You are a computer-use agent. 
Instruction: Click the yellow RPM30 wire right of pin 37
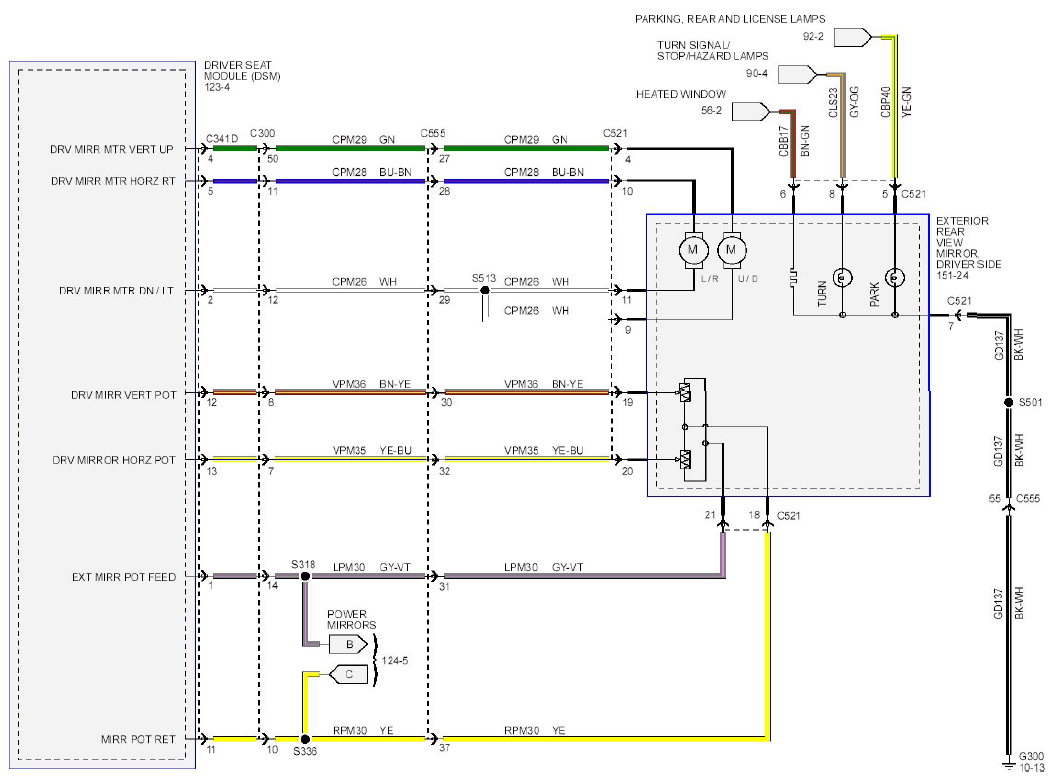[x=605, y=739]
